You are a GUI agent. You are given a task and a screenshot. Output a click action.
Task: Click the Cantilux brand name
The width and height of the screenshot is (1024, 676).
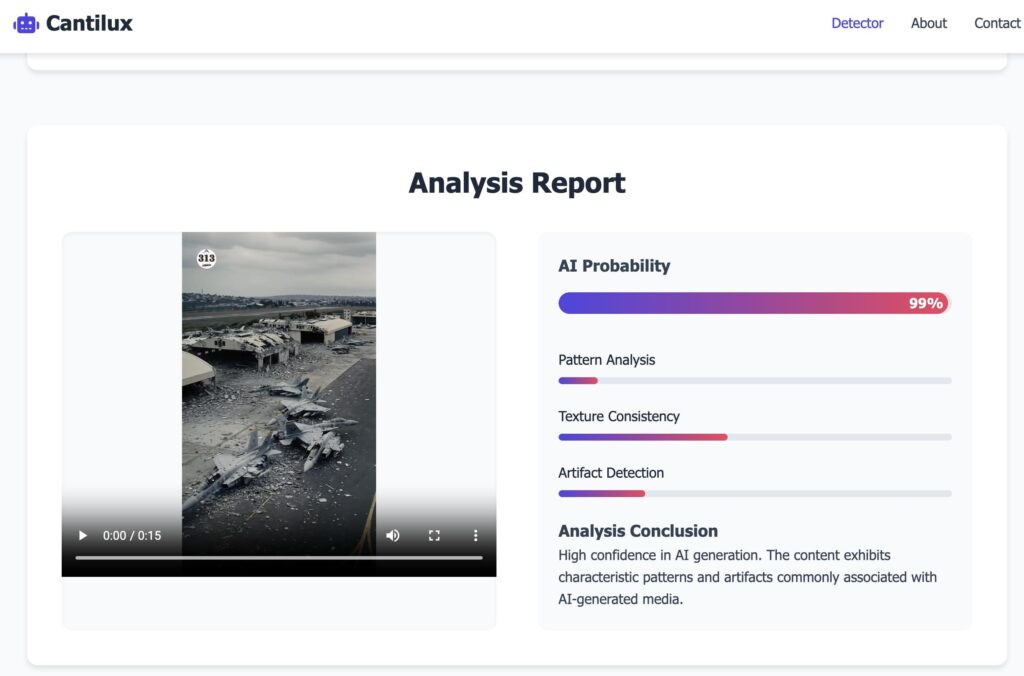[x=89, y=24]
